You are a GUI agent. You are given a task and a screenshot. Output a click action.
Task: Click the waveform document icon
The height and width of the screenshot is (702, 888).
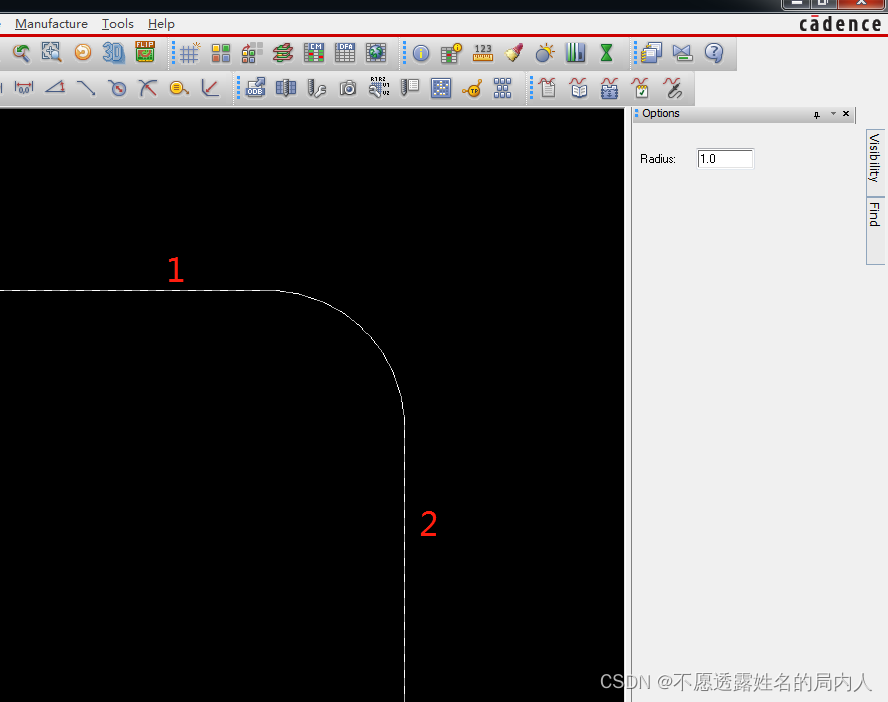pyautogui.click(x=548, y=88)
